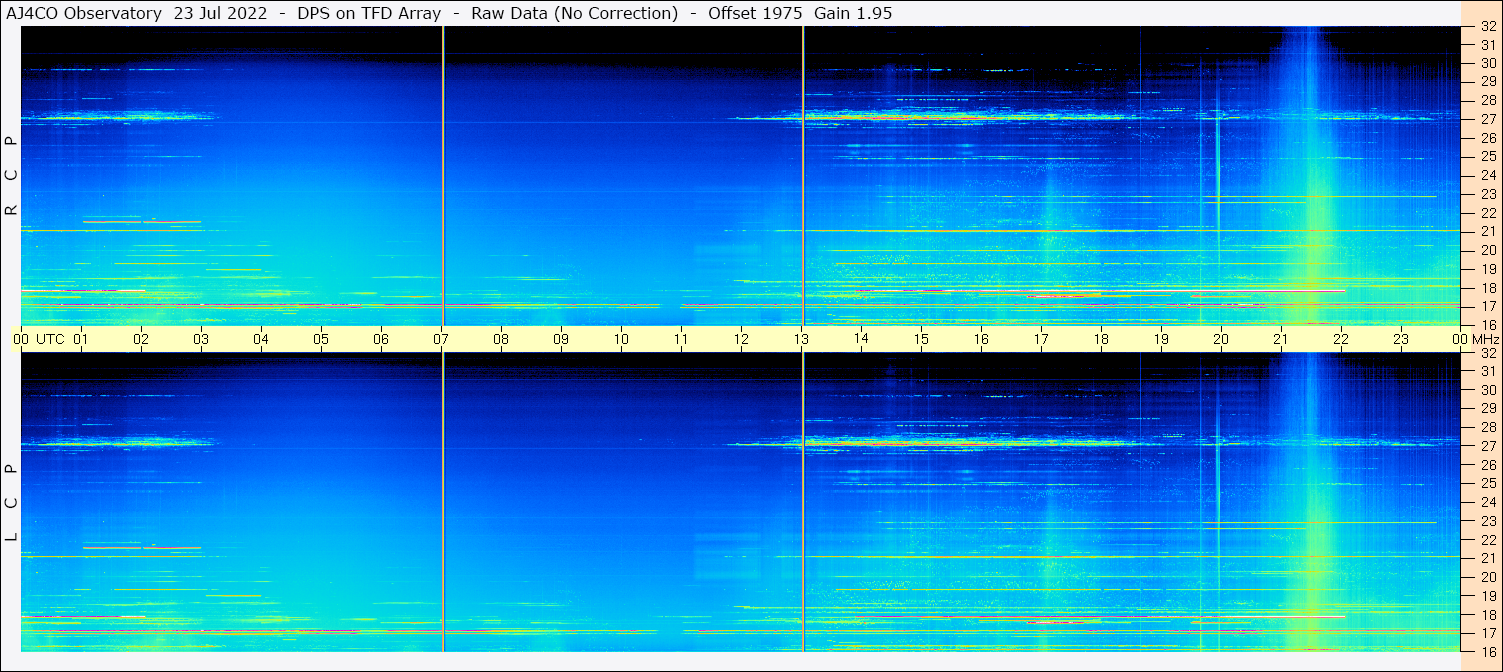Click the "10" hour tick on time axis
Screen dimensions: 1503x672
[621, 339]
